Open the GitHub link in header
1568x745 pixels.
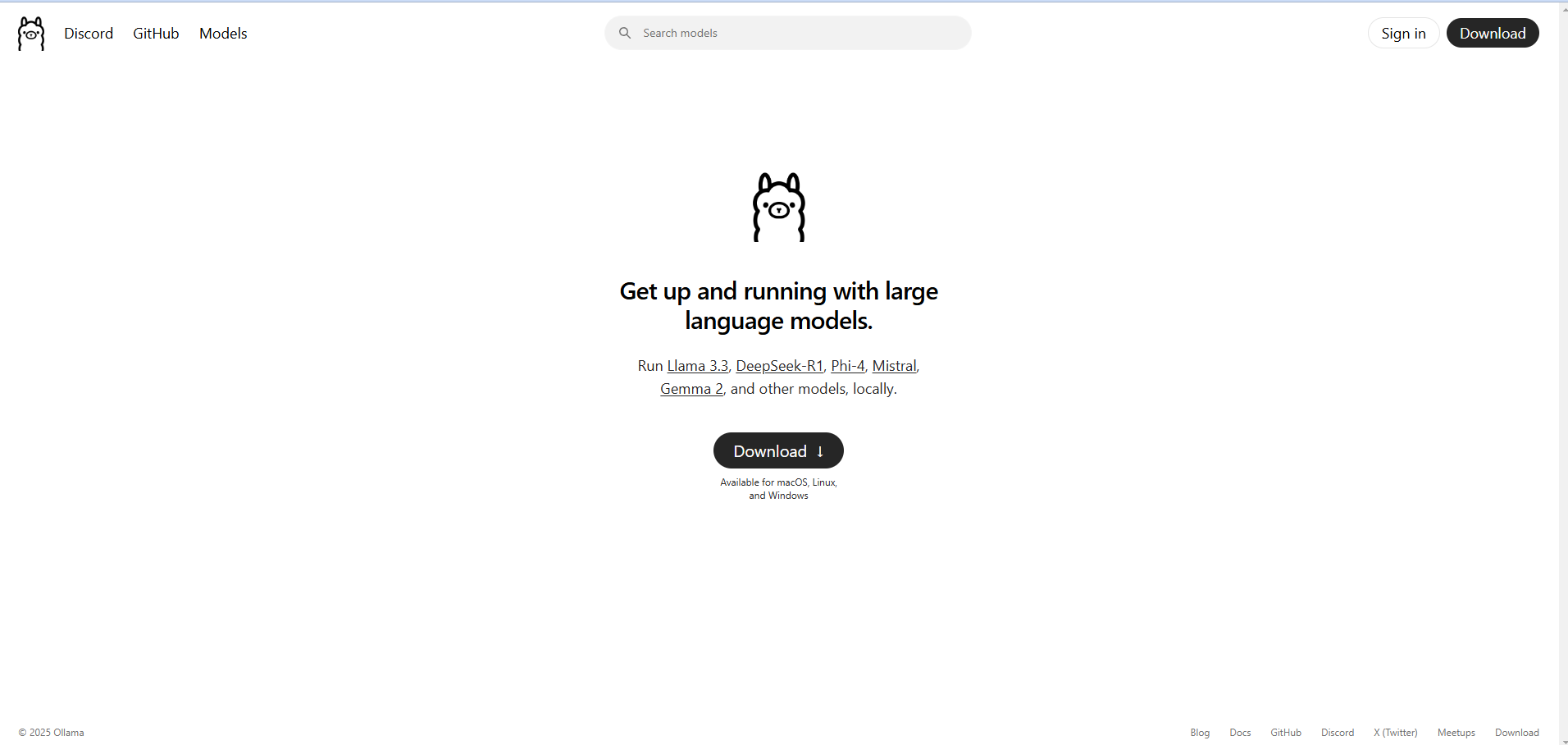click(x=156, y=34)
